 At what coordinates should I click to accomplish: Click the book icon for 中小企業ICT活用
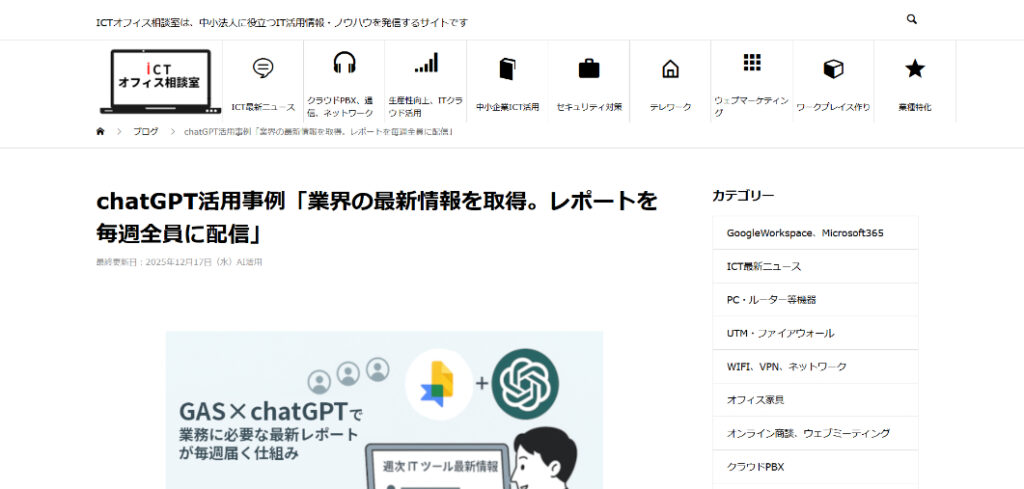(x=507, y=69)
